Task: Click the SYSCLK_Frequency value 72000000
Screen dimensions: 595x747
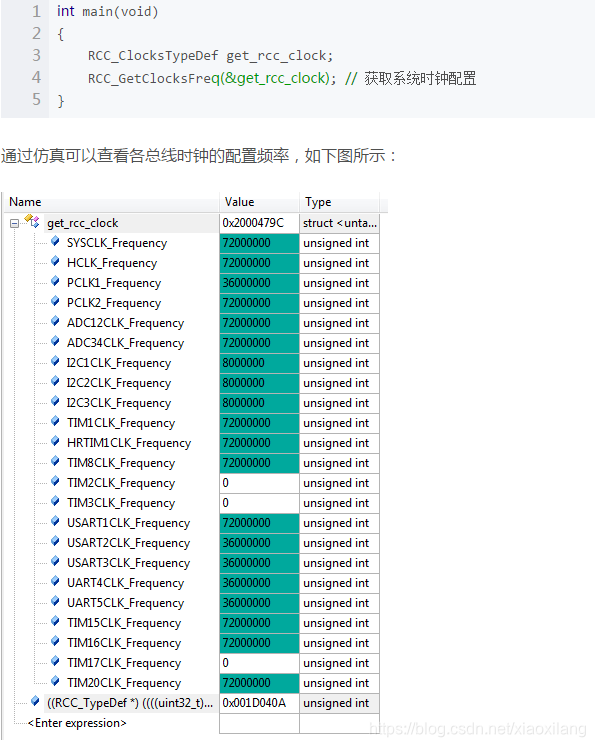Action: [259, 243]
